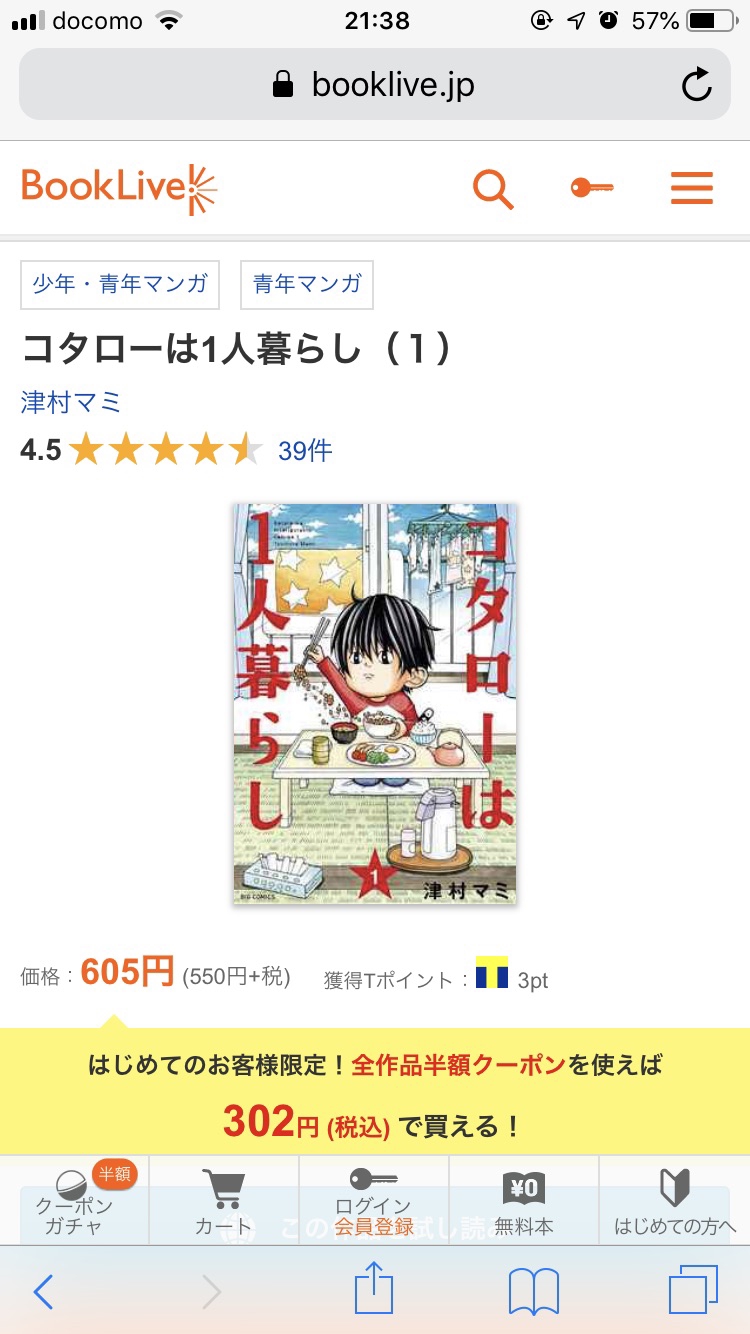
Task: Open はじめての方へ guide
Action: coord(675,1201)
